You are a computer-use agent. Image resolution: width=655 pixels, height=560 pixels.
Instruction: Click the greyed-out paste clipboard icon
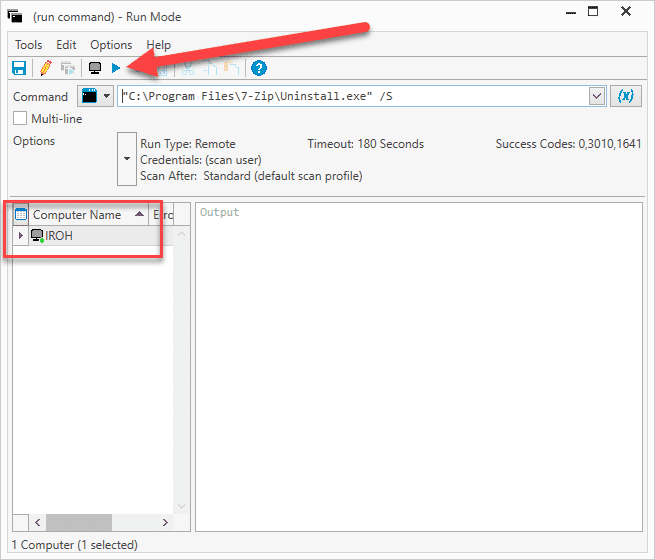click(x=232, y=68)
